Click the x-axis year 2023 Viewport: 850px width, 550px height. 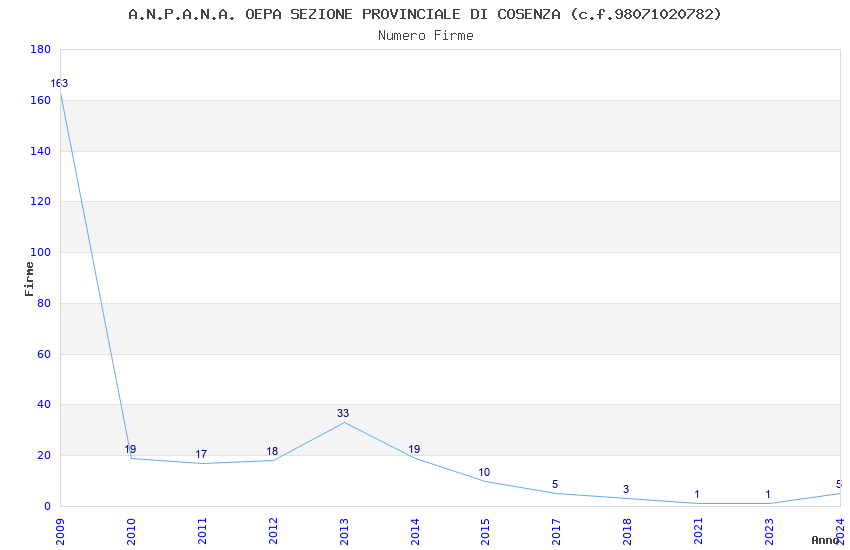770,532
